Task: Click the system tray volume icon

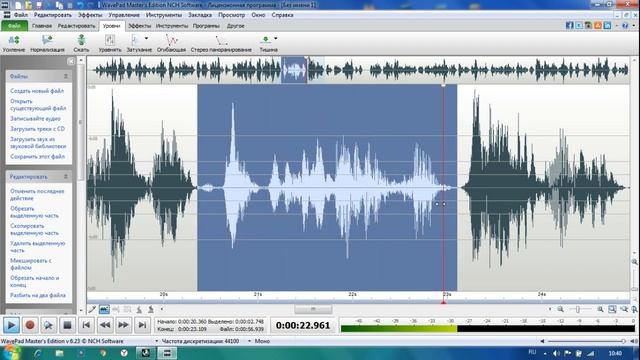Action: (556, 353)
